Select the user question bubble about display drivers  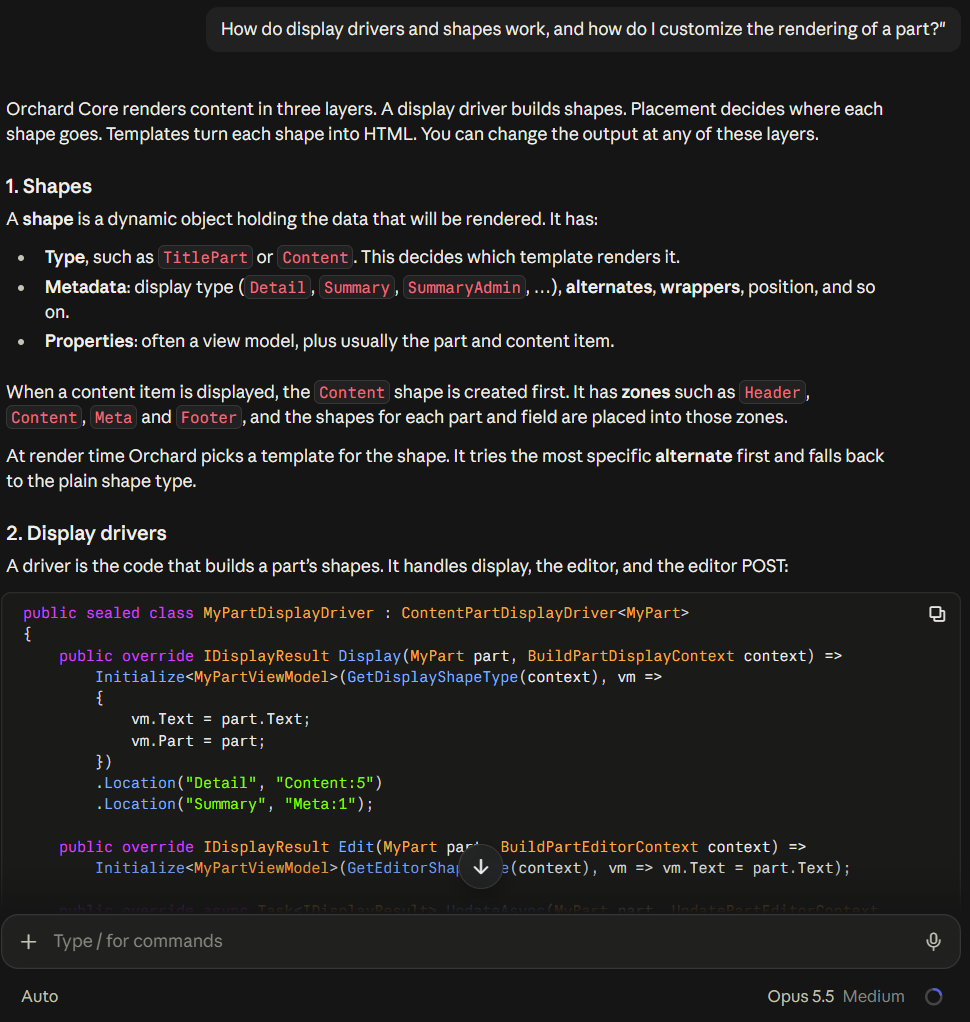(x=583, y=29)
